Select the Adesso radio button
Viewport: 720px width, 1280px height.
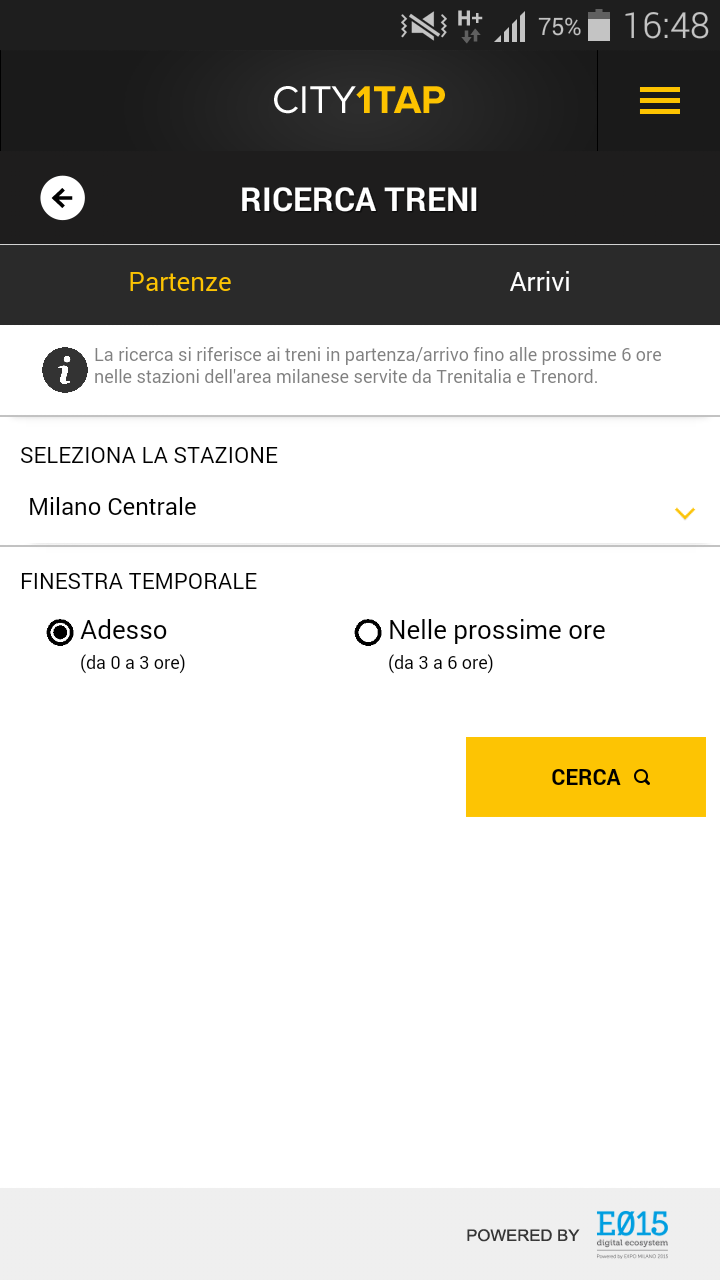point(61,632)
